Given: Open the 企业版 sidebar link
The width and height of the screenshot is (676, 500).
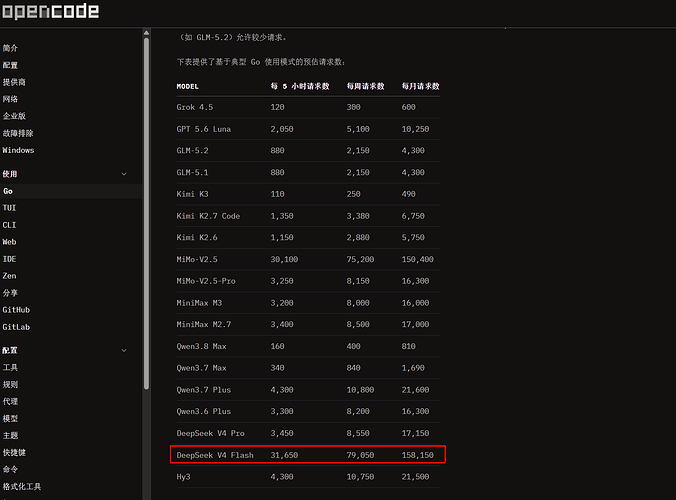Looking at the screenshot, I should click(x=14, y=116).
